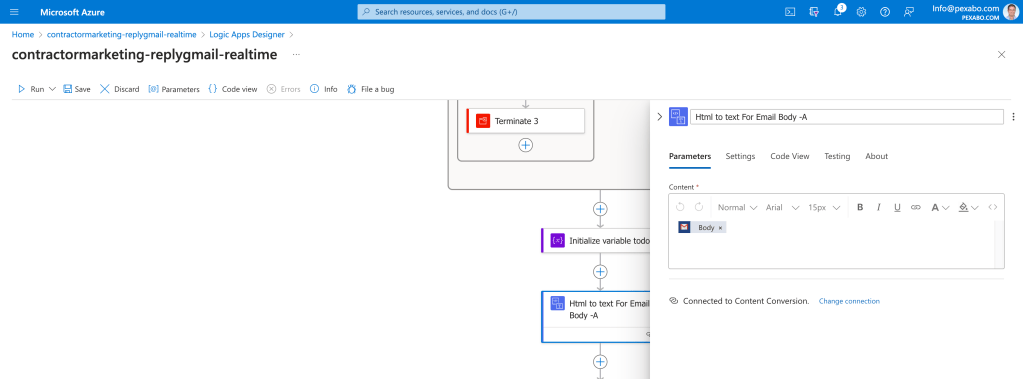Open the action panel kebab menu
Viewport: 1023px width, 379px height.
coord(1013,117)
